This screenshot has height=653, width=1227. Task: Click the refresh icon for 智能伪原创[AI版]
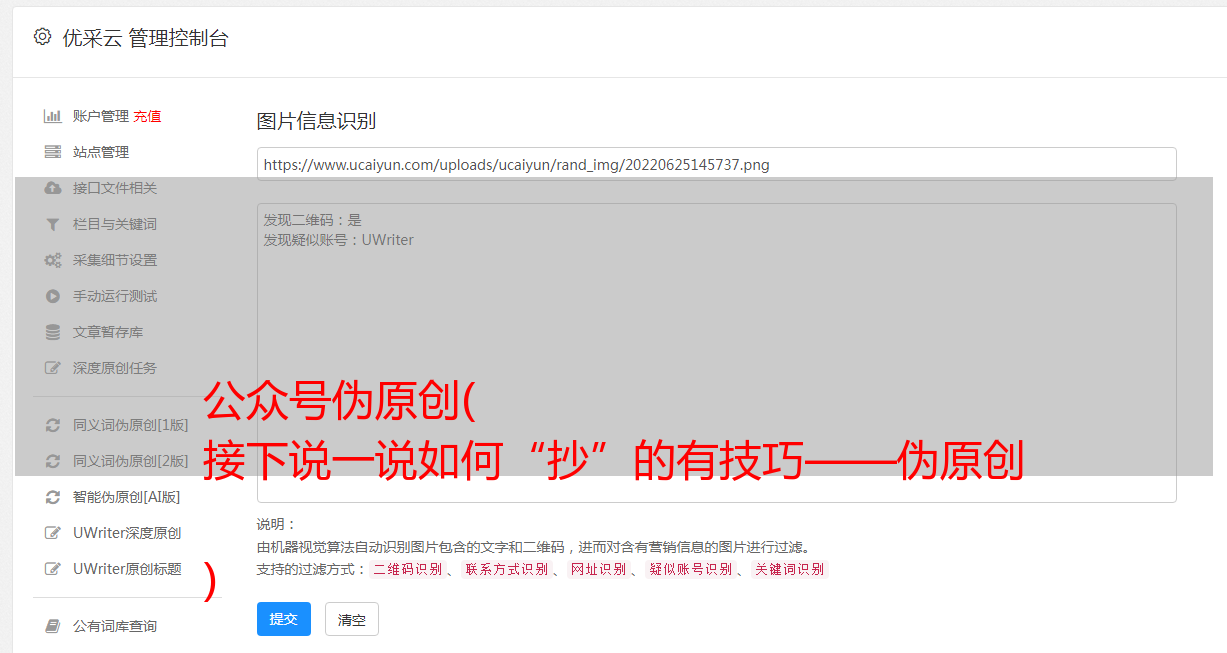tap(53, 497)
